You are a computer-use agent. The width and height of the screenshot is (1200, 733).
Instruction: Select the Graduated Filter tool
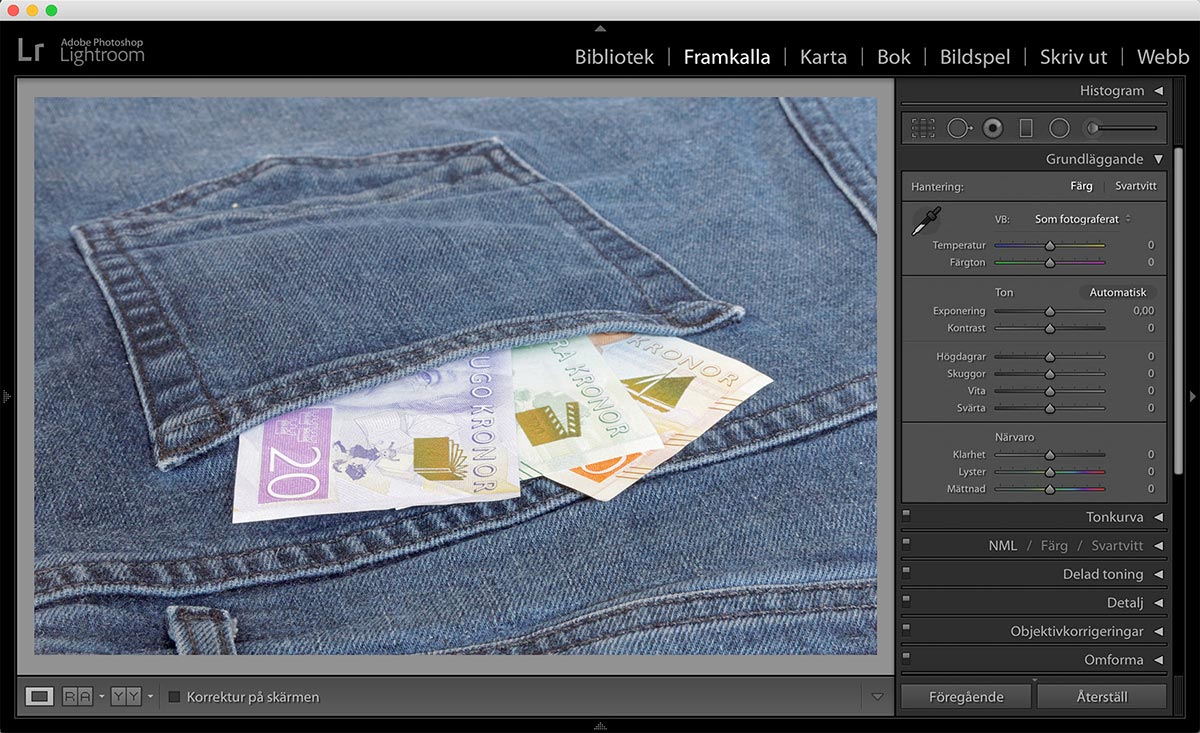pyautogui.click(x=1025, y=128)
